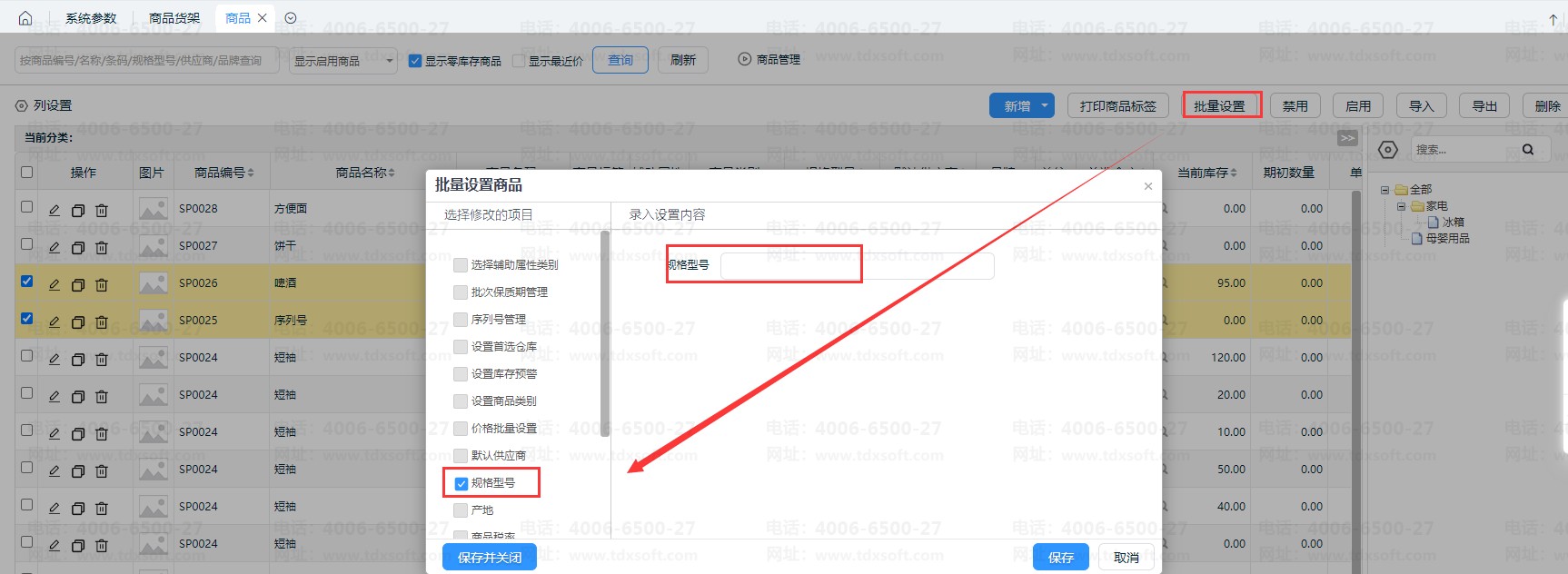Uncheck the 规格型号 checkbox
Viewport: 1568px width, 574px height.
(461, 483)
